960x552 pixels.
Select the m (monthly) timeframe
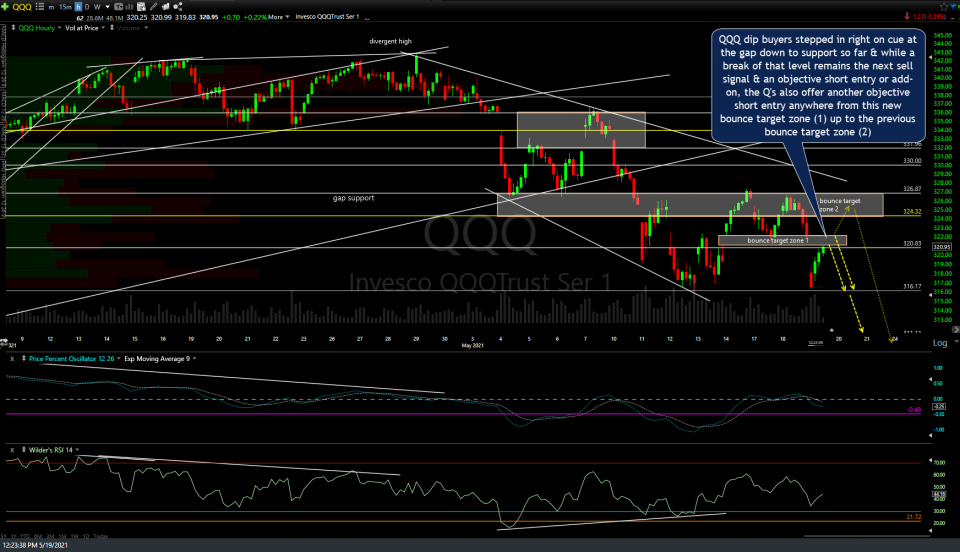pyautogui.click(x=51, y=7)
